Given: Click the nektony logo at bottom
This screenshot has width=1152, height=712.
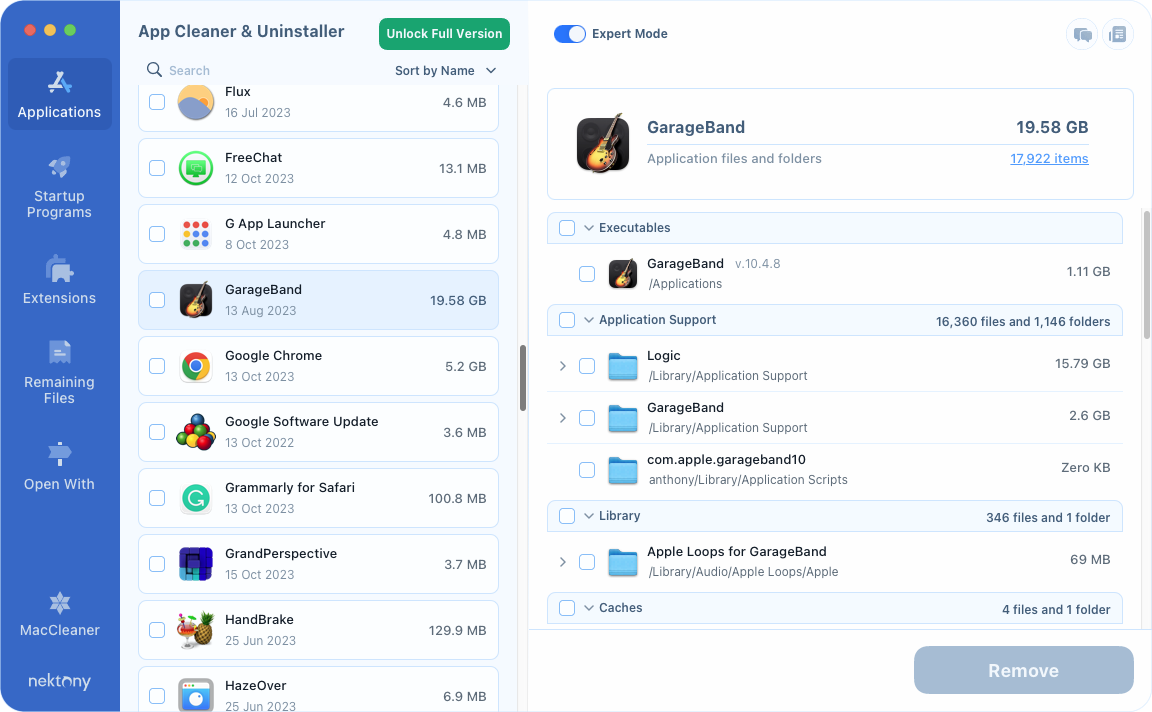Looking at the screenshot, I should point(59,681).
